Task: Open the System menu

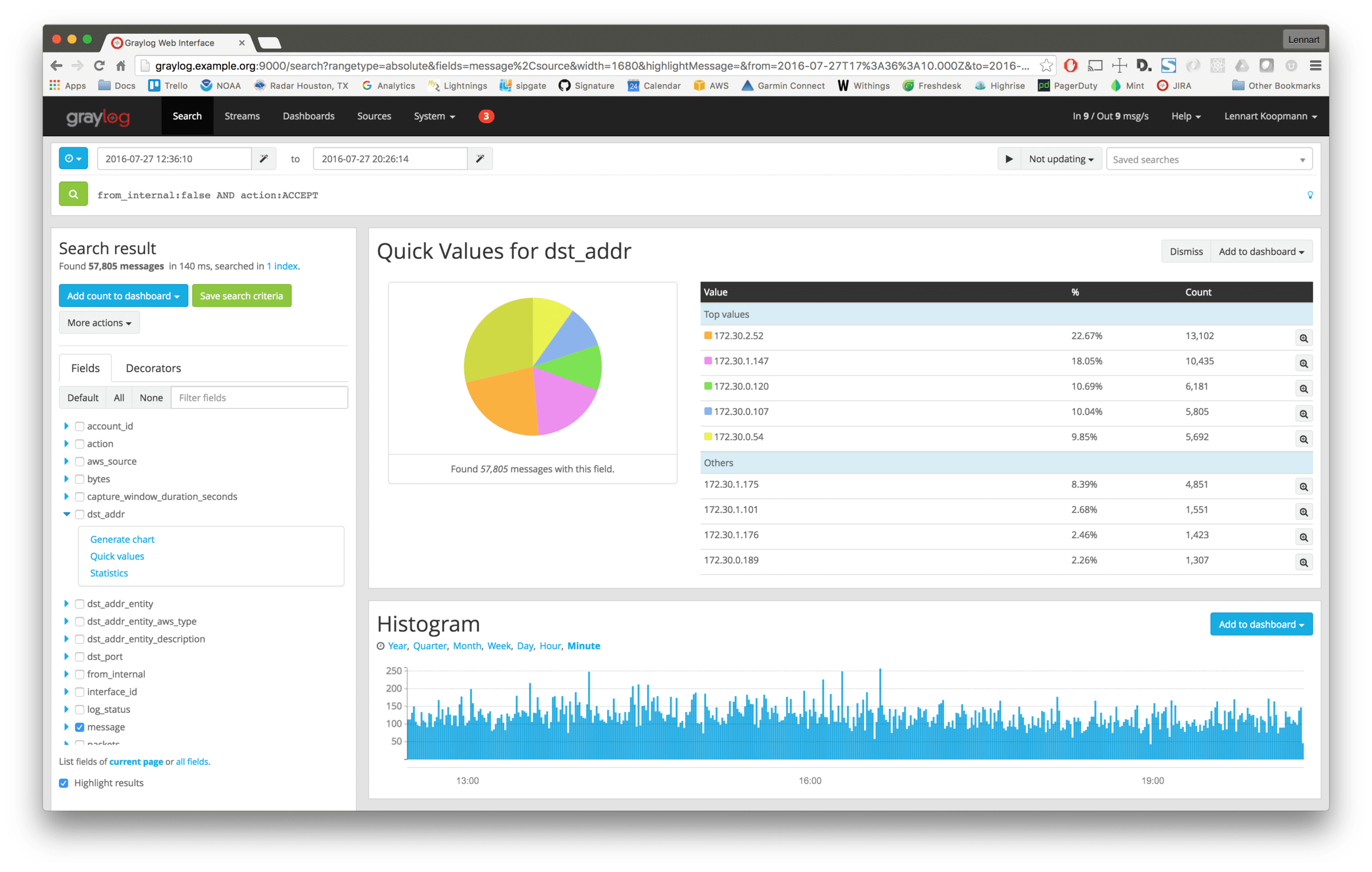Action: [x=434, y=116]
